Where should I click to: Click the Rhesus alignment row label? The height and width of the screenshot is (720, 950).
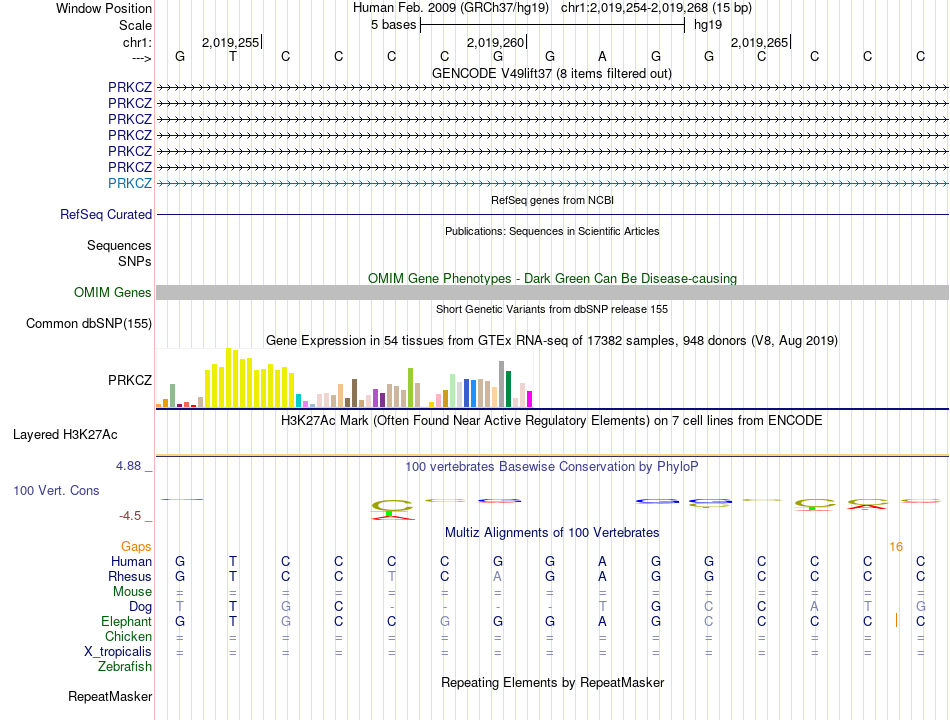(x=130, y=576)
